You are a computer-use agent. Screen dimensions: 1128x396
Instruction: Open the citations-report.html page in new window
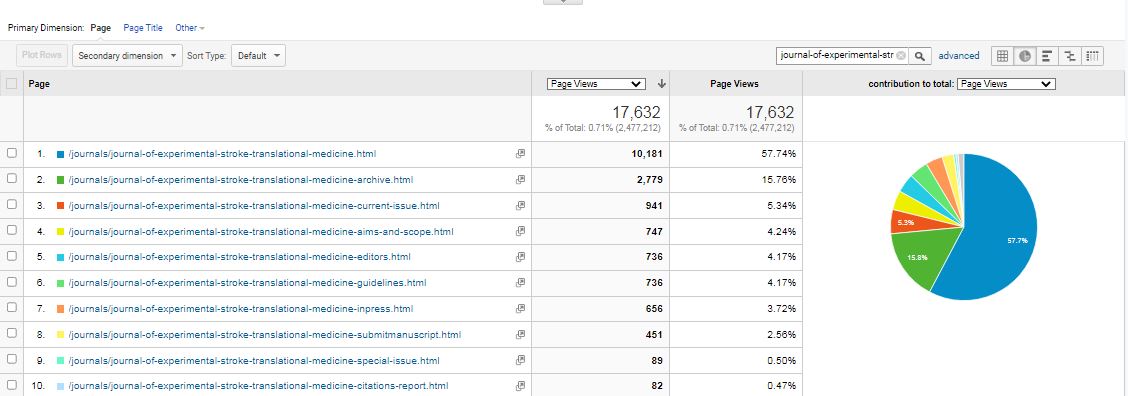click(520, 386)
